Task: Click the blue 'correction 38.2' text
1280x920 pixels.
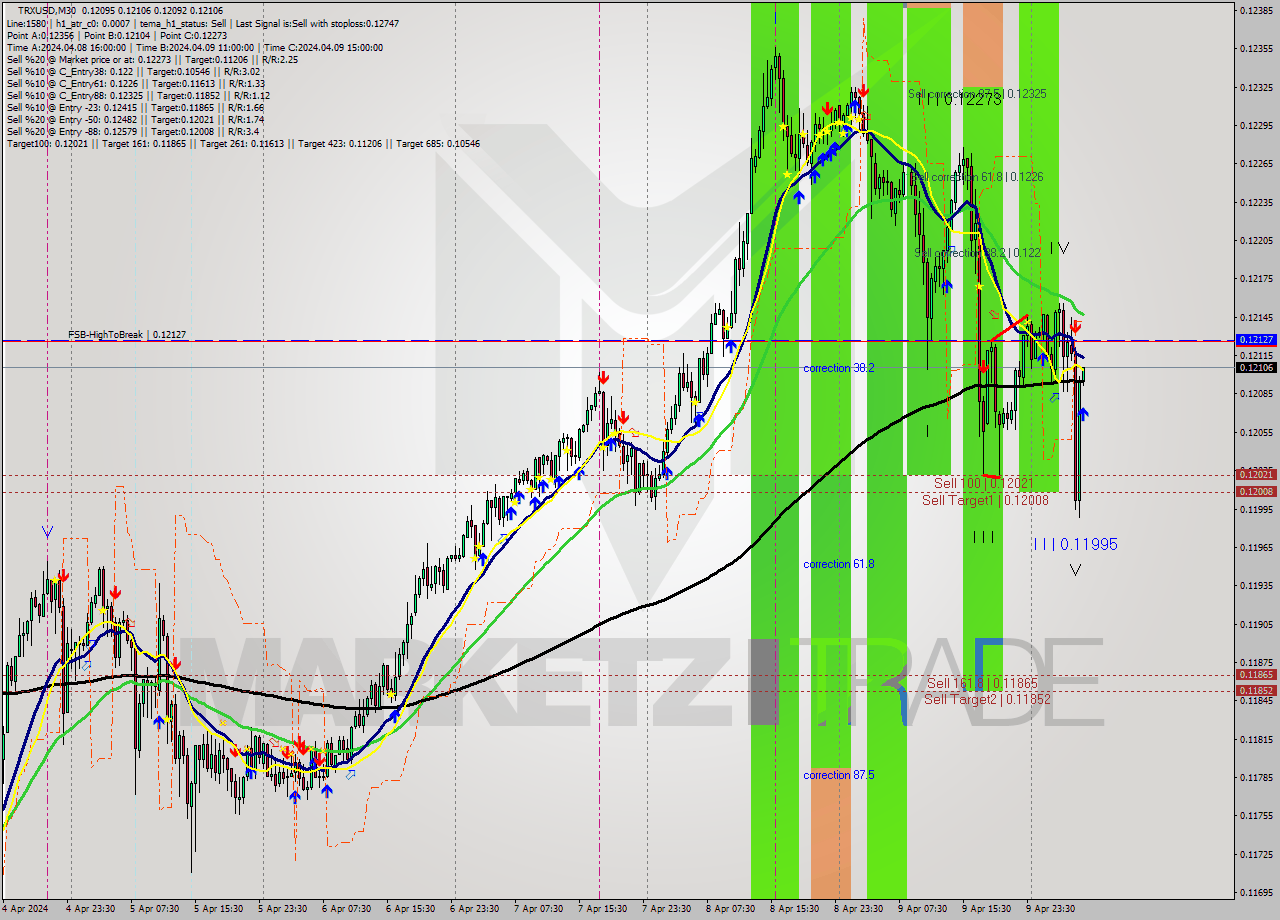Action: (838, 368)
